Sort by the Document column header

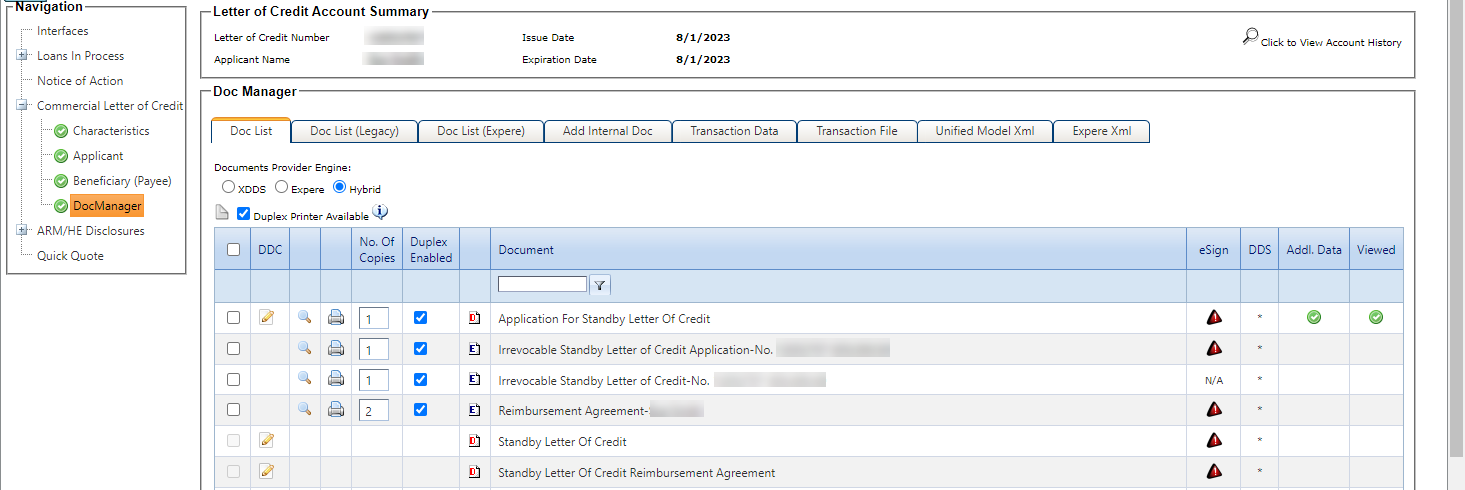pos(526,250)
